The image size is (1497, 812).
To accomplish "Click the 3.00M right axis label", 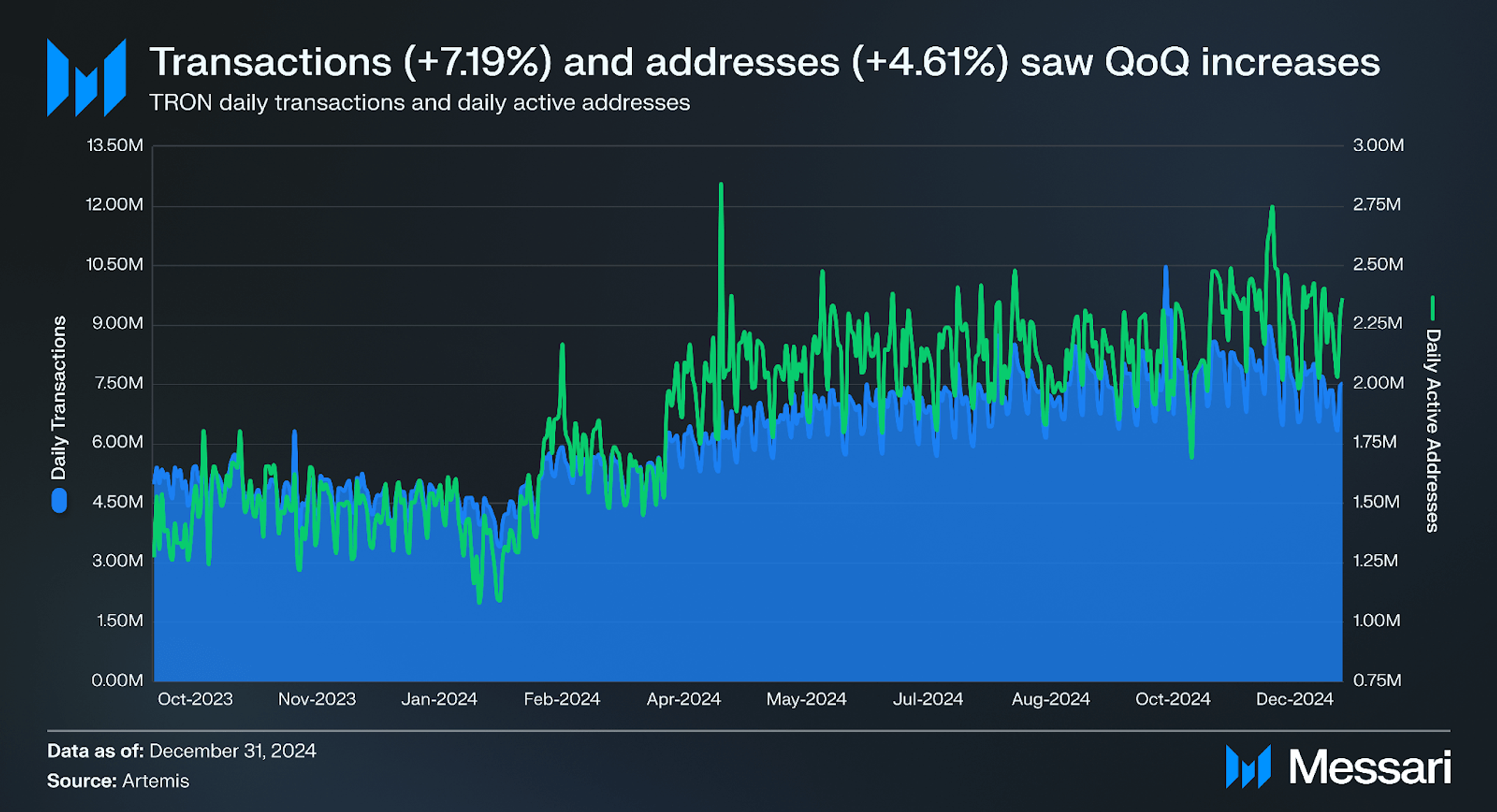I will (1378, 145).
